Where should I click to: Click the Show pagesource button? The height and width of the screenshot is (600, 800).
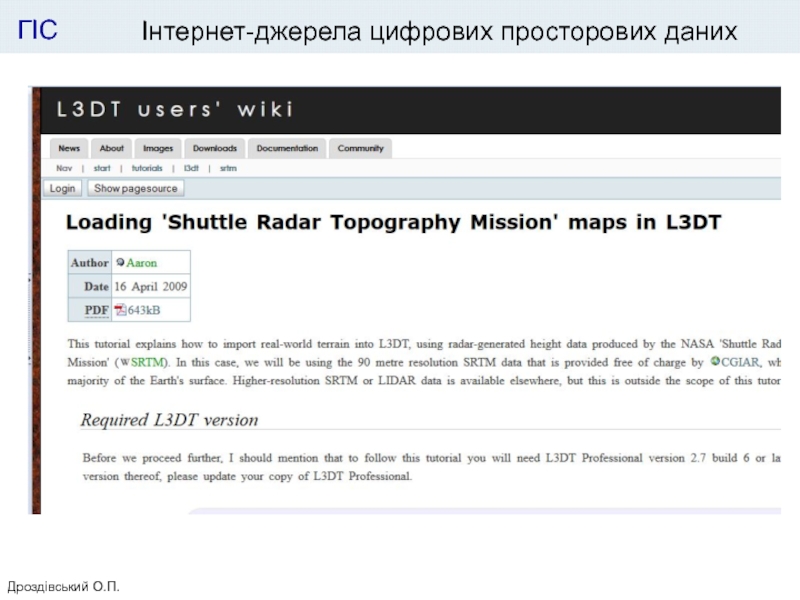(x=136, y=188)
